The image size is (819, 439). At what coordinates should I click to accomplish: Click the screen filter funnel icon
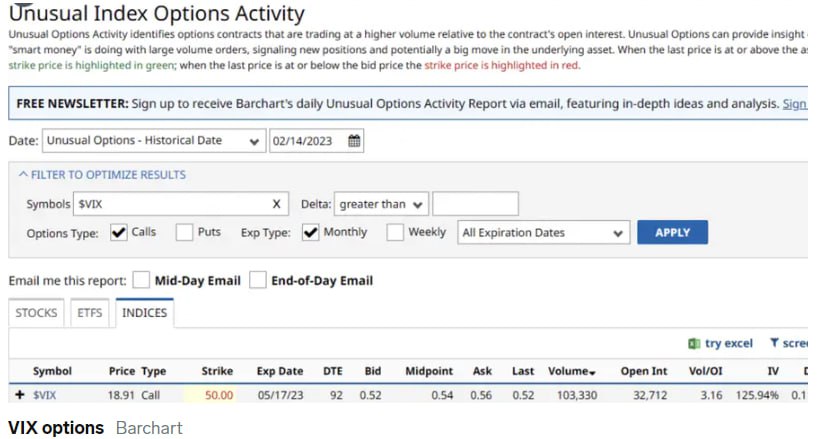point(774,343)
